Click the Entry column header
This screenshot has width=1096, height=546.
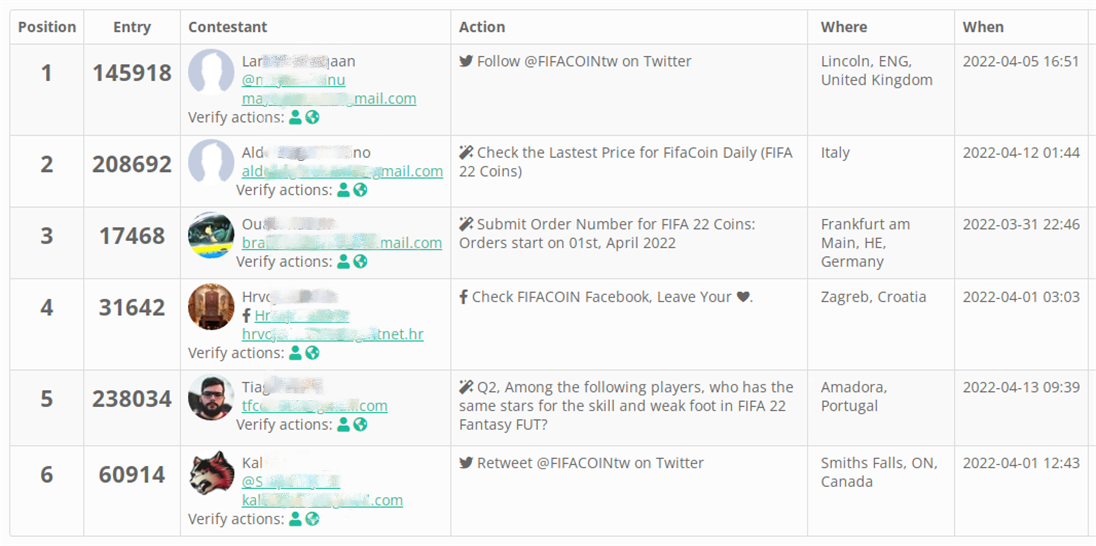tap(132, 27)
